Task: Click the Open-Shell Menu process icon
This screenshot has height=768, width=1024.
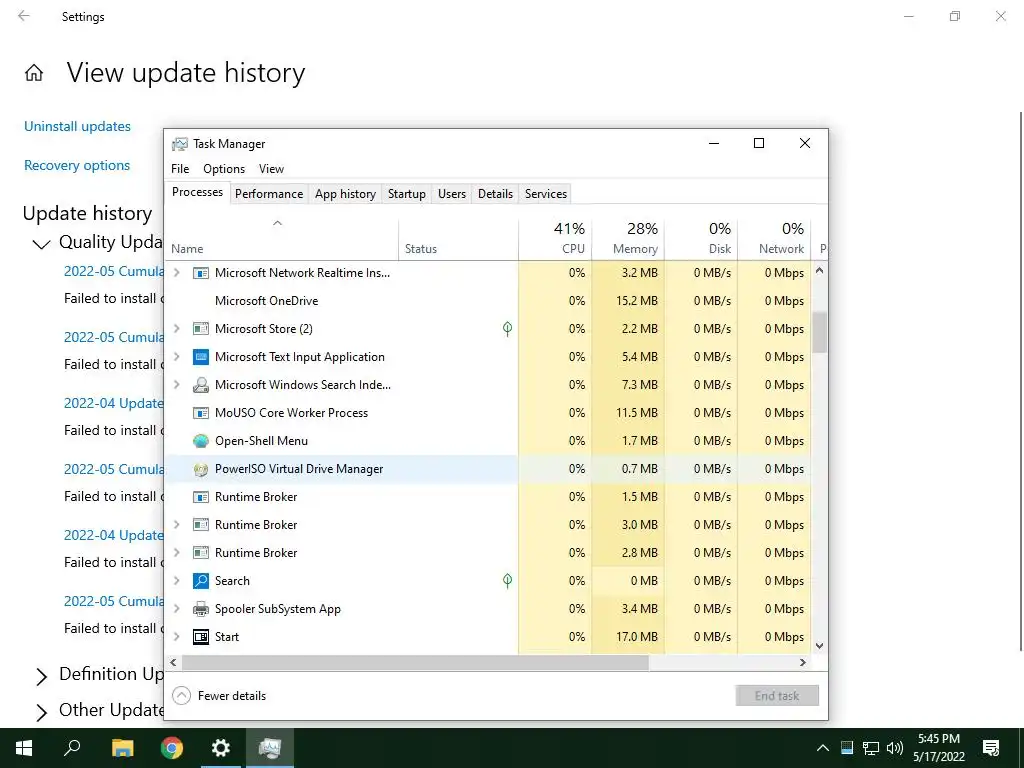Action: [x=200, y=441]
